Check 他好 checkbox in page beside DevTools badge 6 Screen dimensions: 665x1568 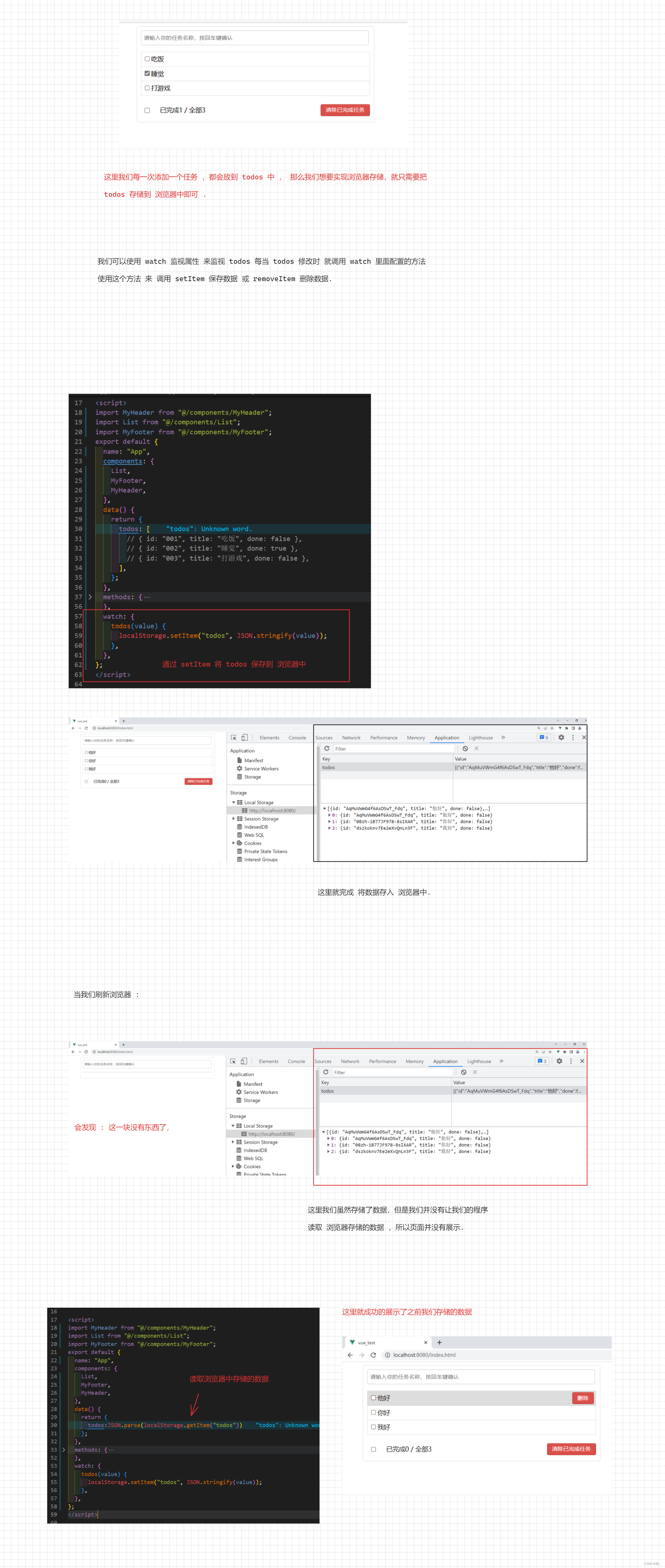(86, 752)
